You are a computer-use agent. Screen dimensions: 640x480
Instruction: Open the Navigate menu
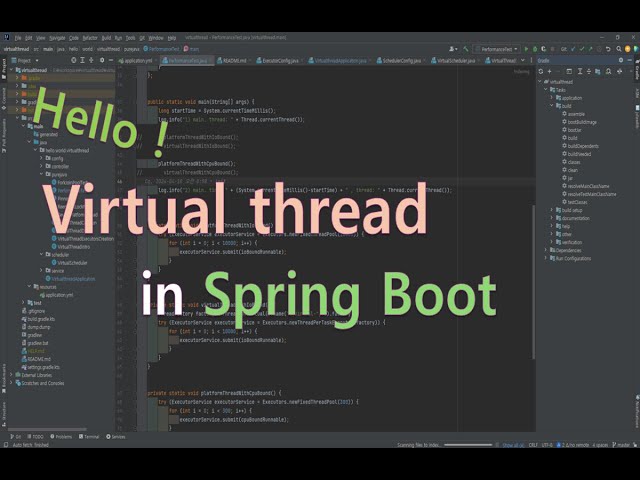[57, 38]
